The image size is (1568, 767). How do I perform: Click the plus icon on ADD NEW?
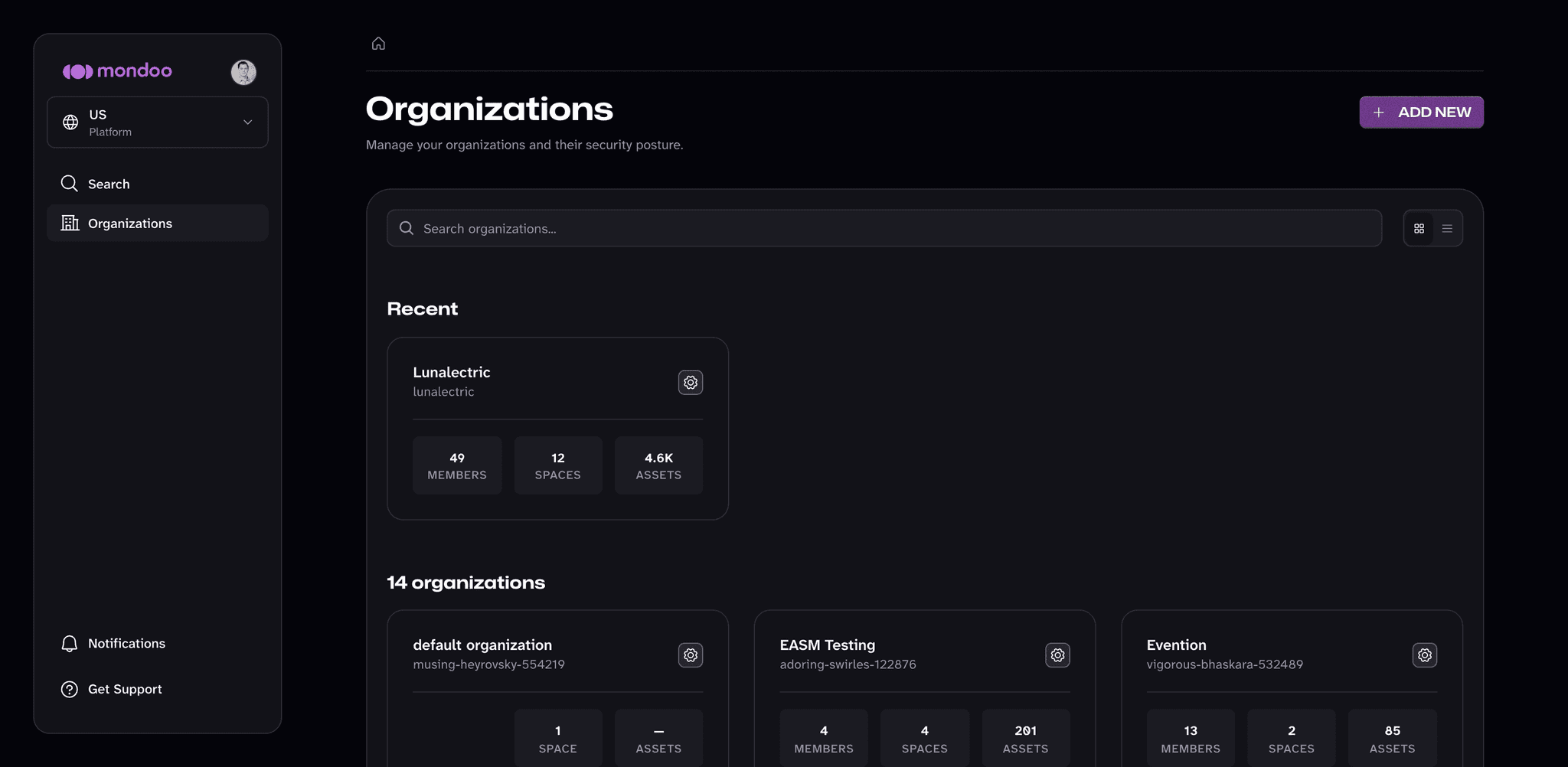(x=1379, y=113)
